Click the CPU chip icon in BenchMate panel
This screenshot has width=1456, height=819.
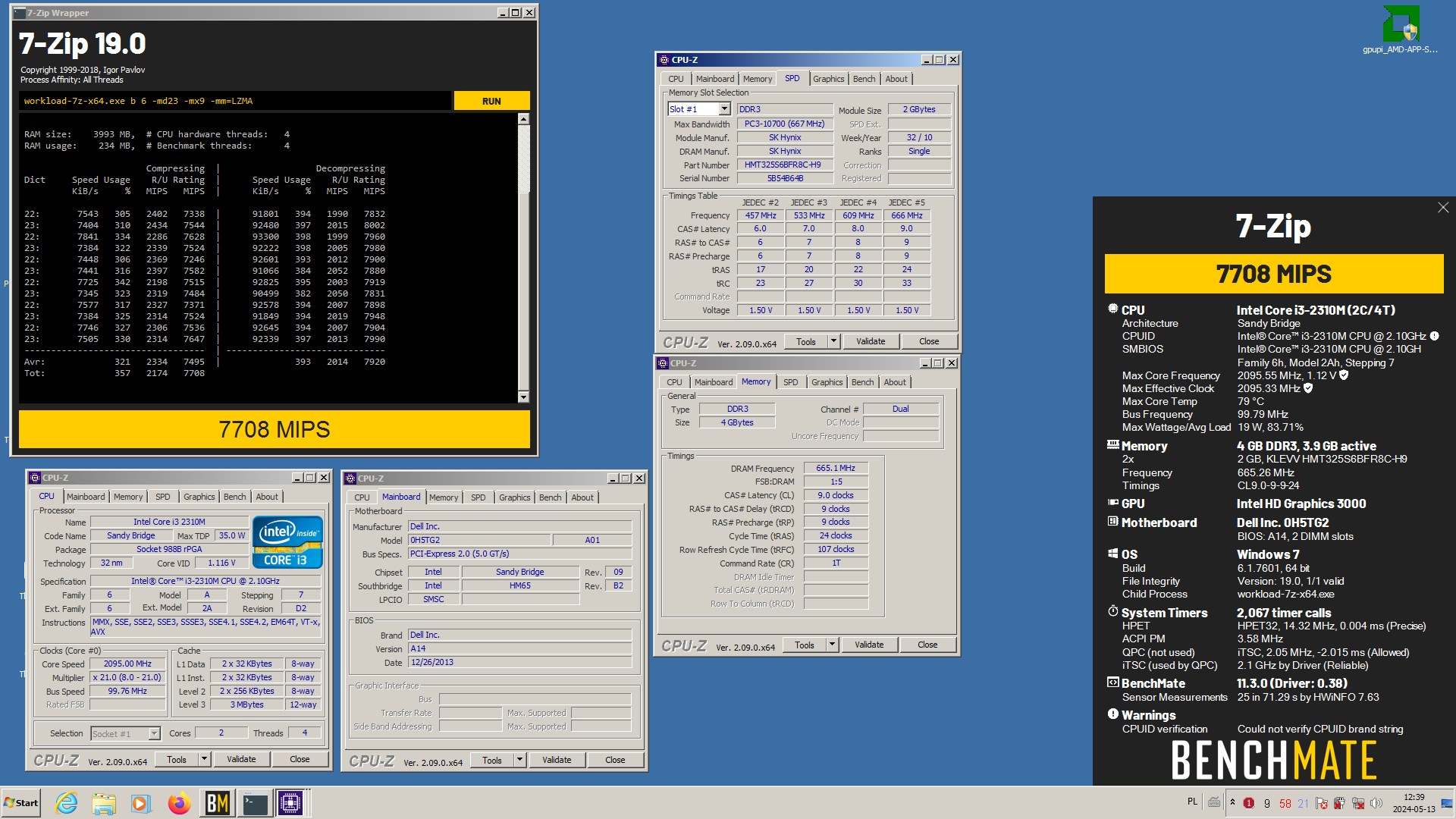pyautogui.click(x=1112, y=309)
